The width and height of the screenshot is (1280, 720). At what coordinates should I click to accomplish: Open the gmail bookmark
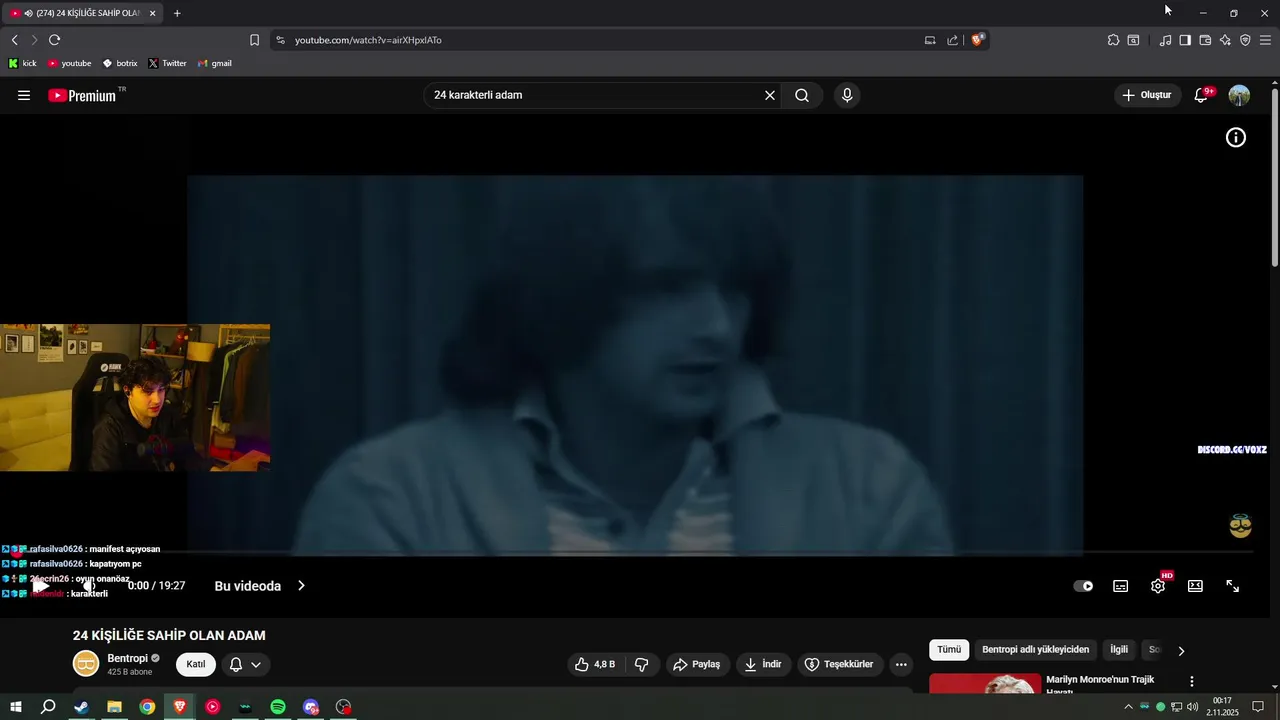pyautogui.click(x=215, y=63)
